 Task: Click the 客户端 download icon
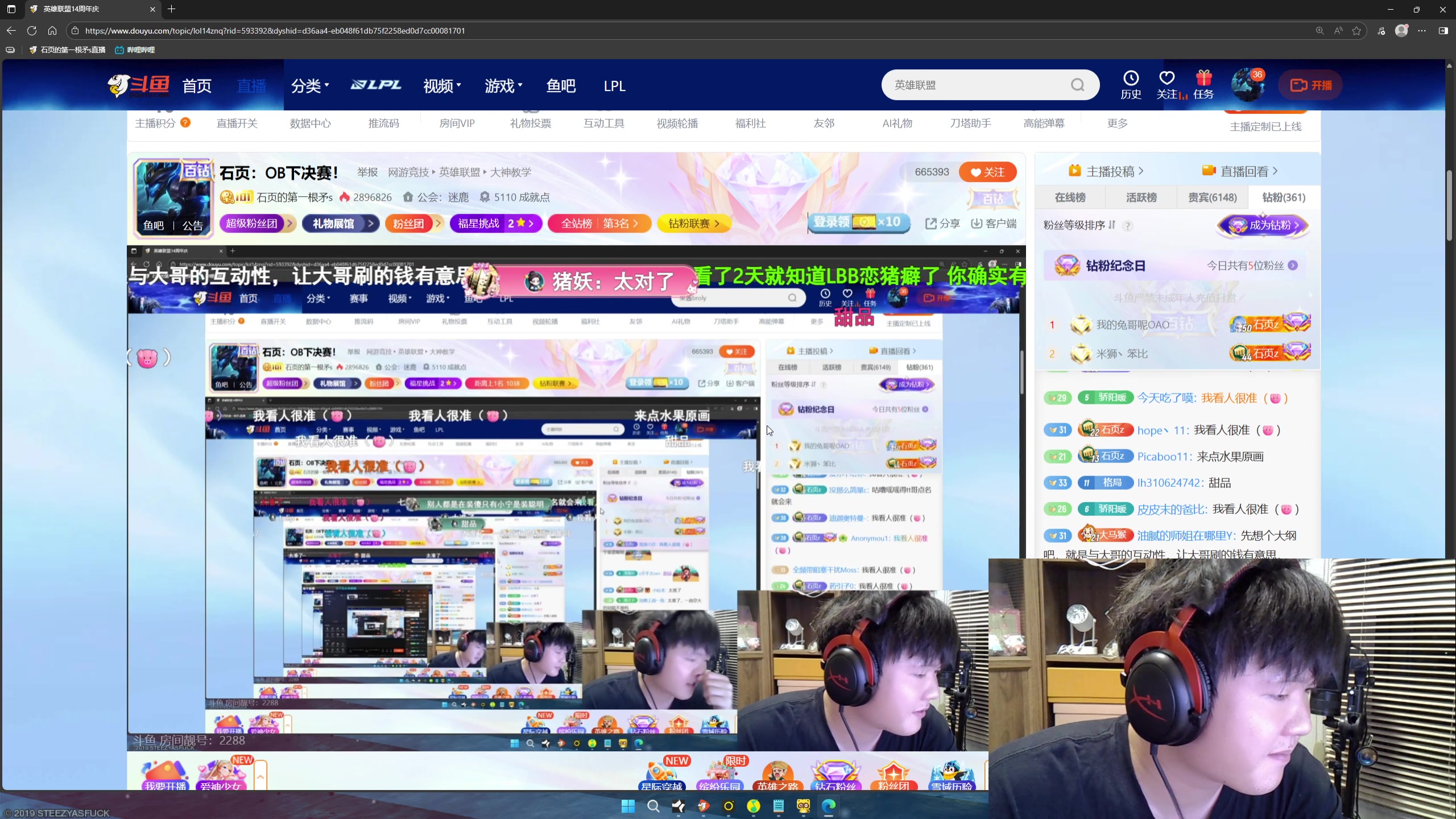(994, 224)
